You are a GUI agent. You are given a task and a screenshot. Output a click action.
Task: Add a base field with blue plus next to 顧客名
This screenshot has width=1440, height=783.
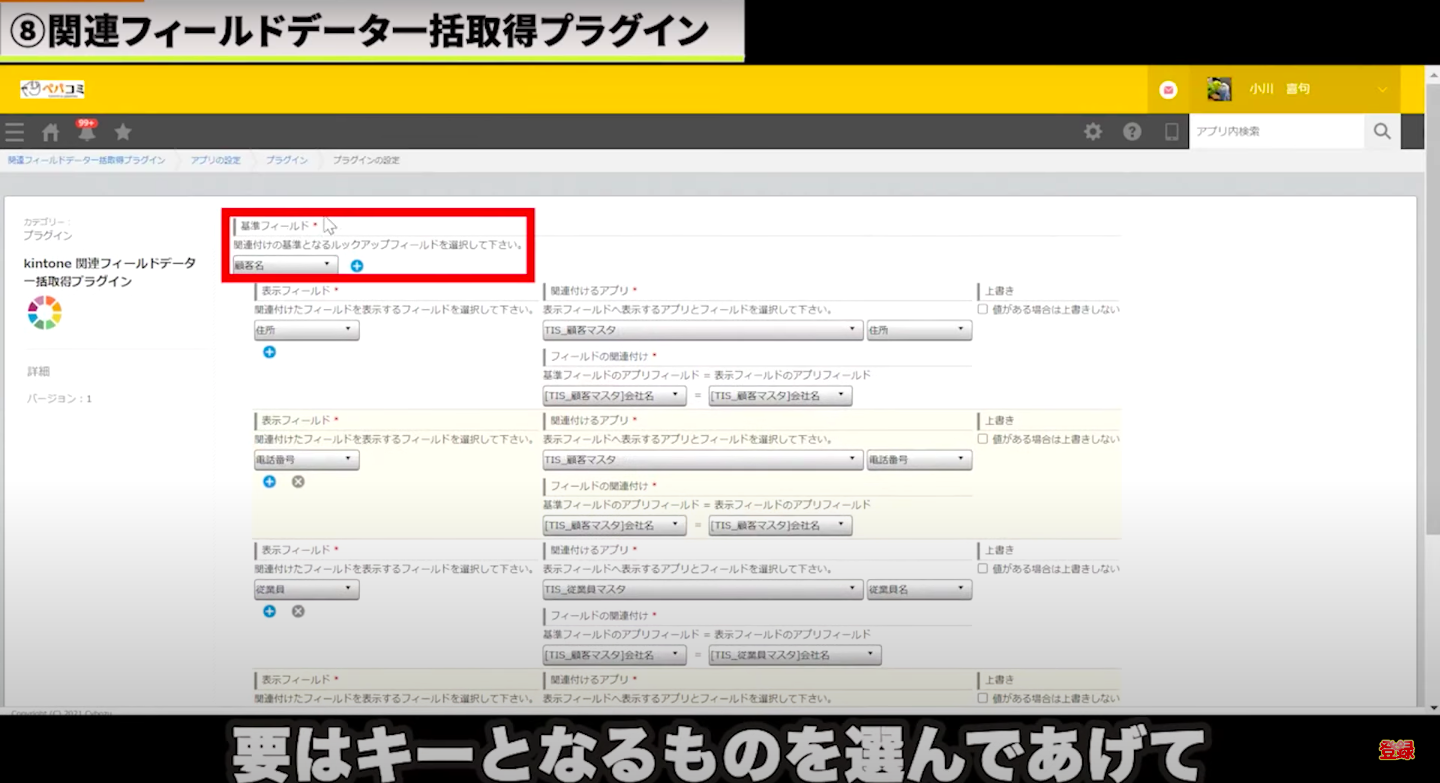point(357,266)
